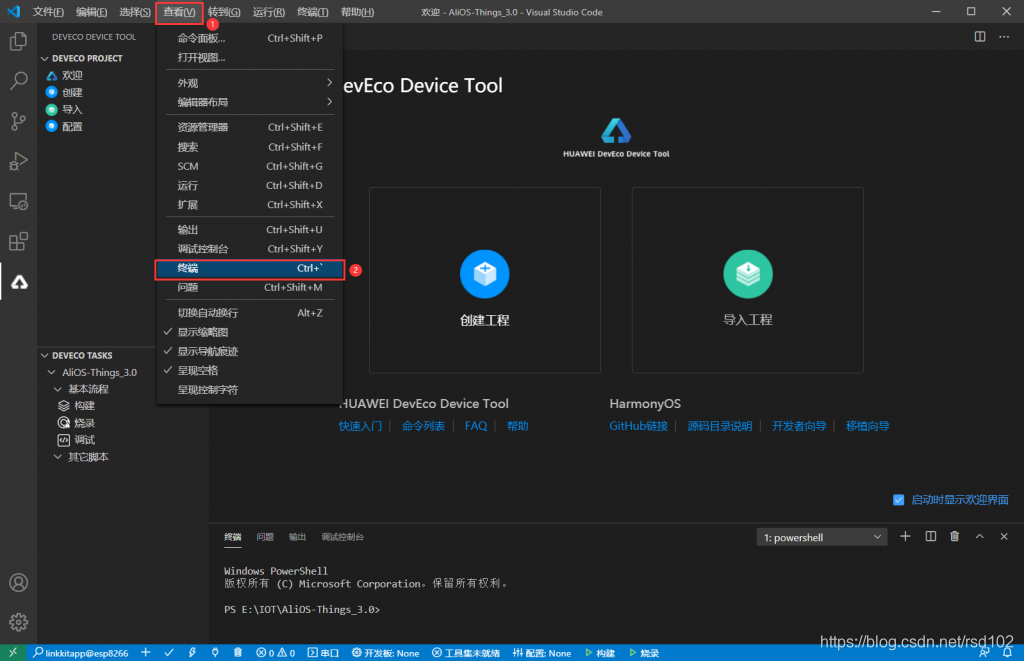
Task: Open the 1: powershell terminal dropdown
Action: [822, 537]
